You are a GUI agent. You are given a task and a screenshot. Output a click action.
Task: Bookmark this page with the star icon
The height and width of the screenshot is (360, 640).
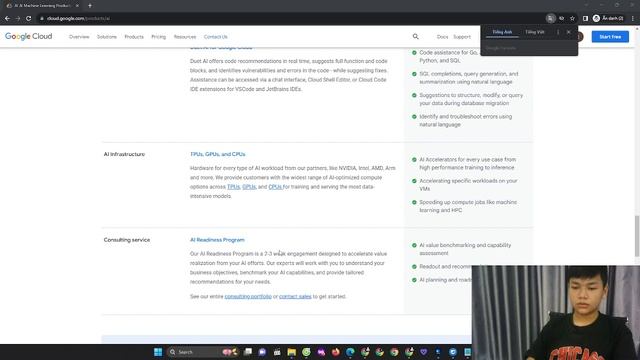(572, 18)
